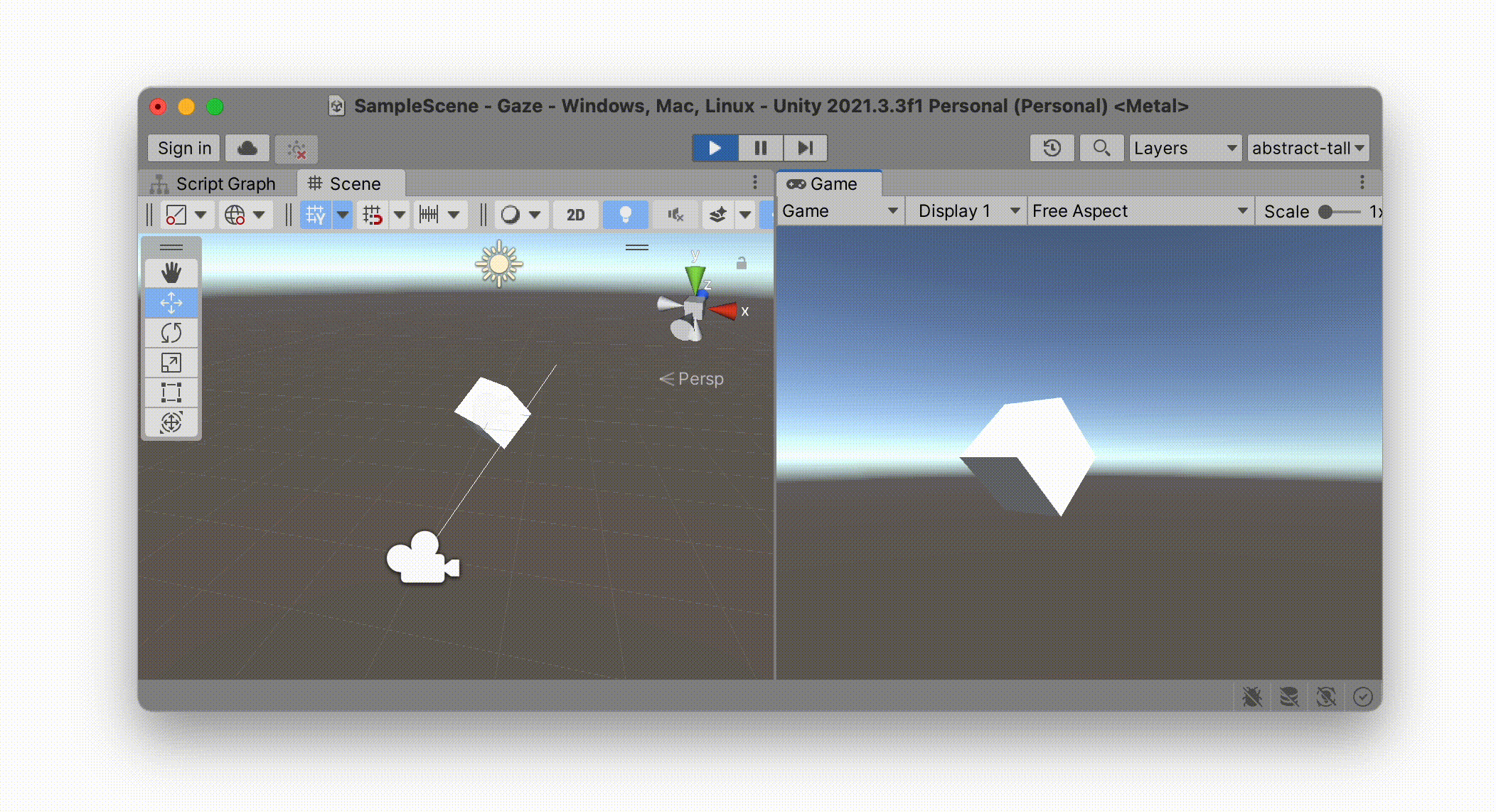Select the Scale tool

pos(171,363)
